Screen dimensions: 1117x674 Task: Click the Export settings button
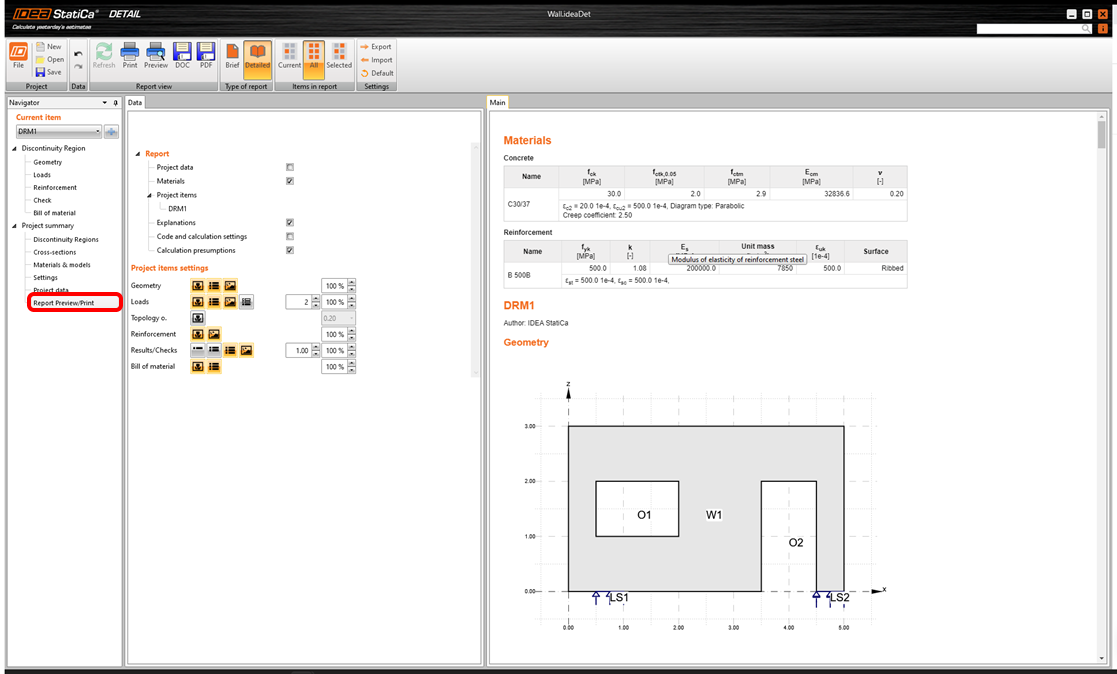pos(376,47)
